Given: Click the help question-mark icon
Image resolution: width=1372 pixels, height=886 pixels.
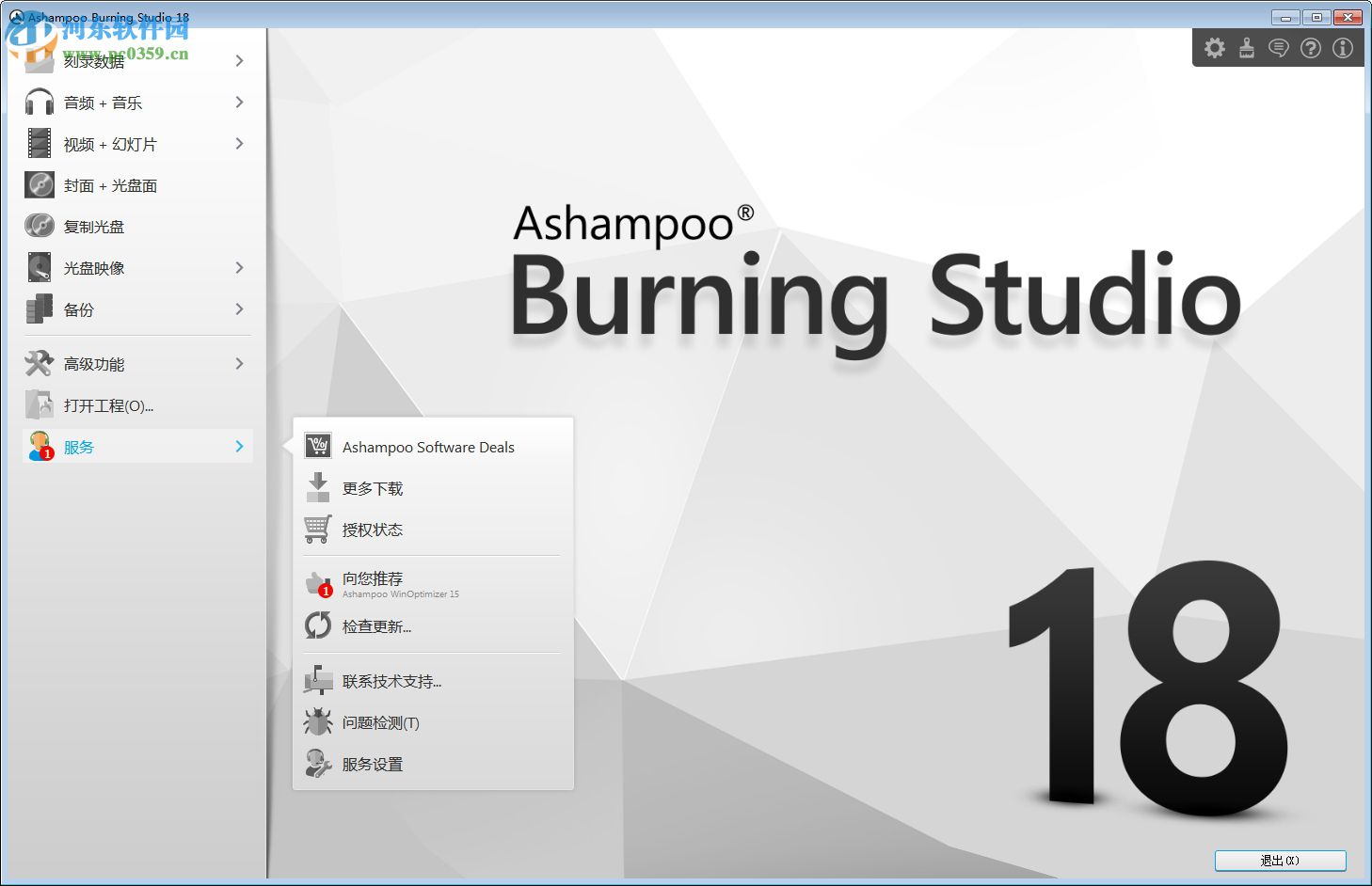Looking at the screenshot, I should 1311,47.
